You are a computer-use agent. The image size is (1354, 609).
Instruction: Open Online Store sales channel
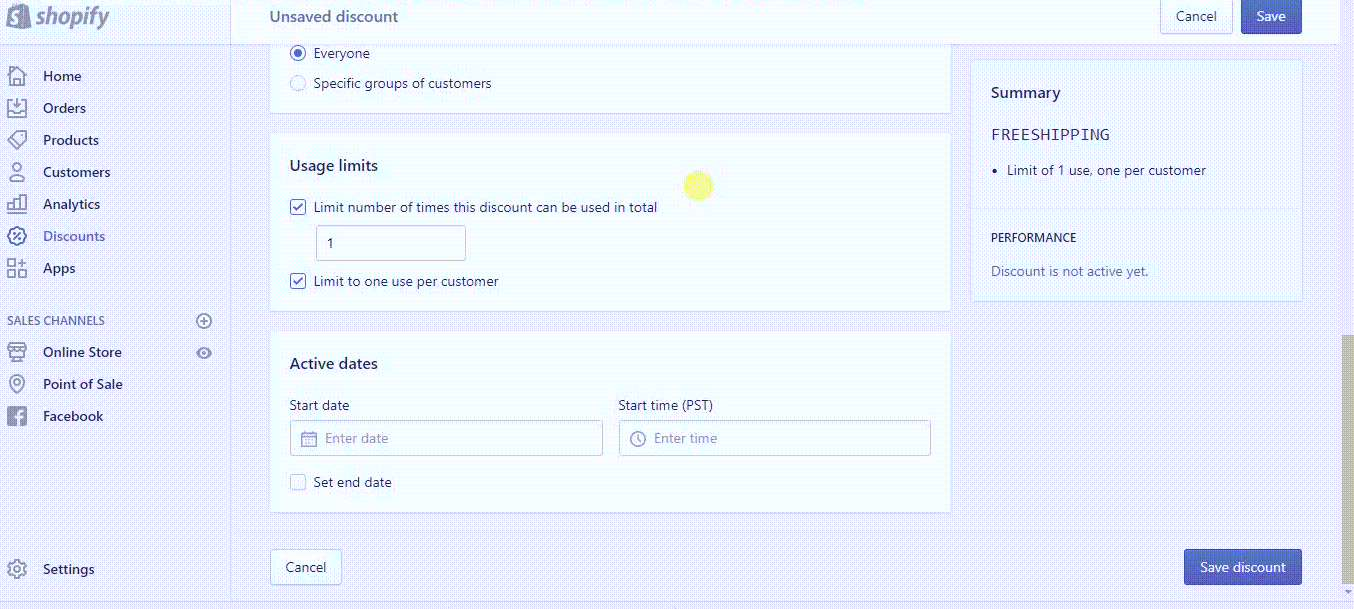tap(82, 352)
